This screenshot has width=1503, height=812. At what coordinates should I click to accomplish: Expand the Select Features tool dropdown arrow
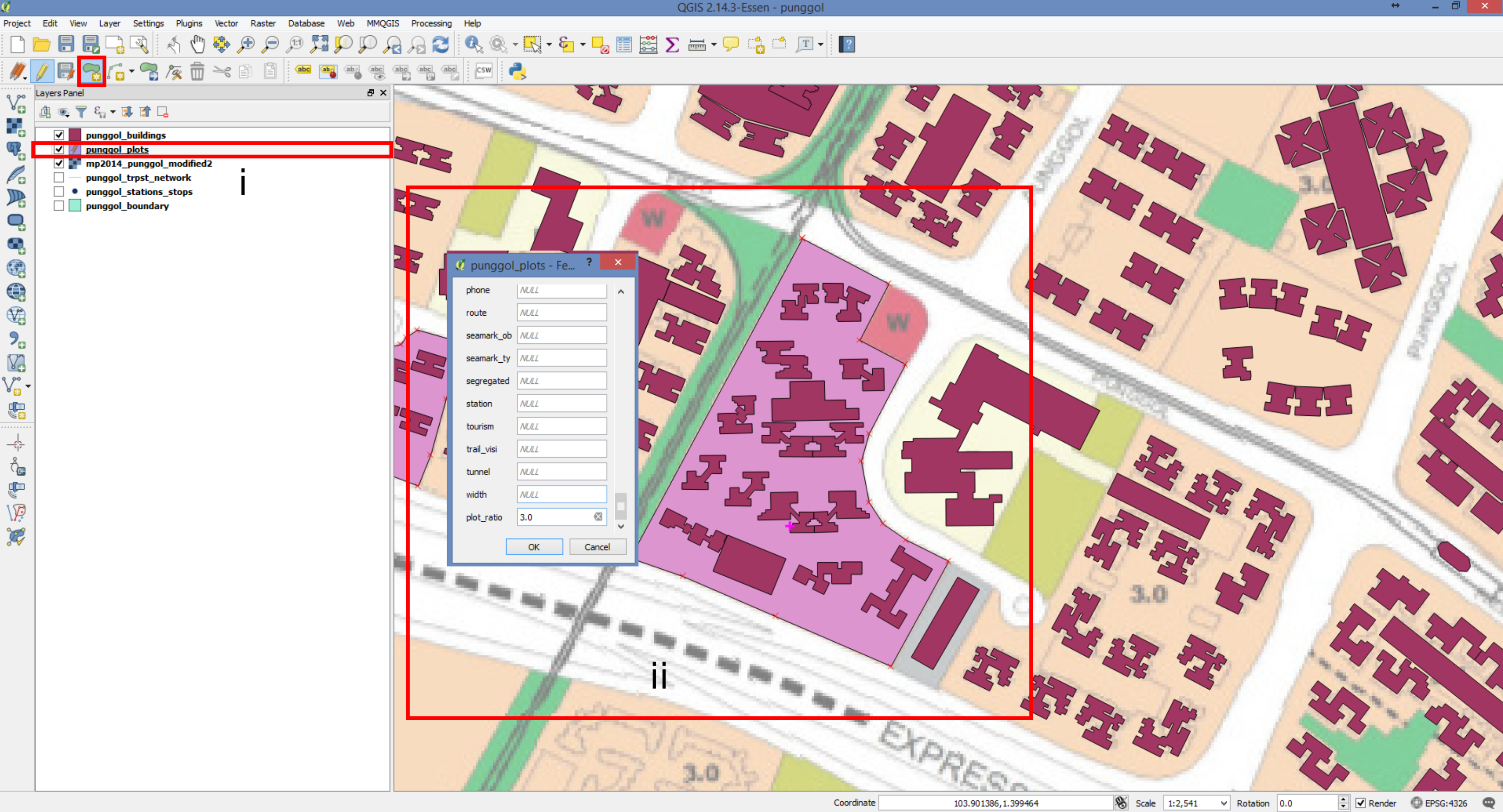[x=549, y=44]
